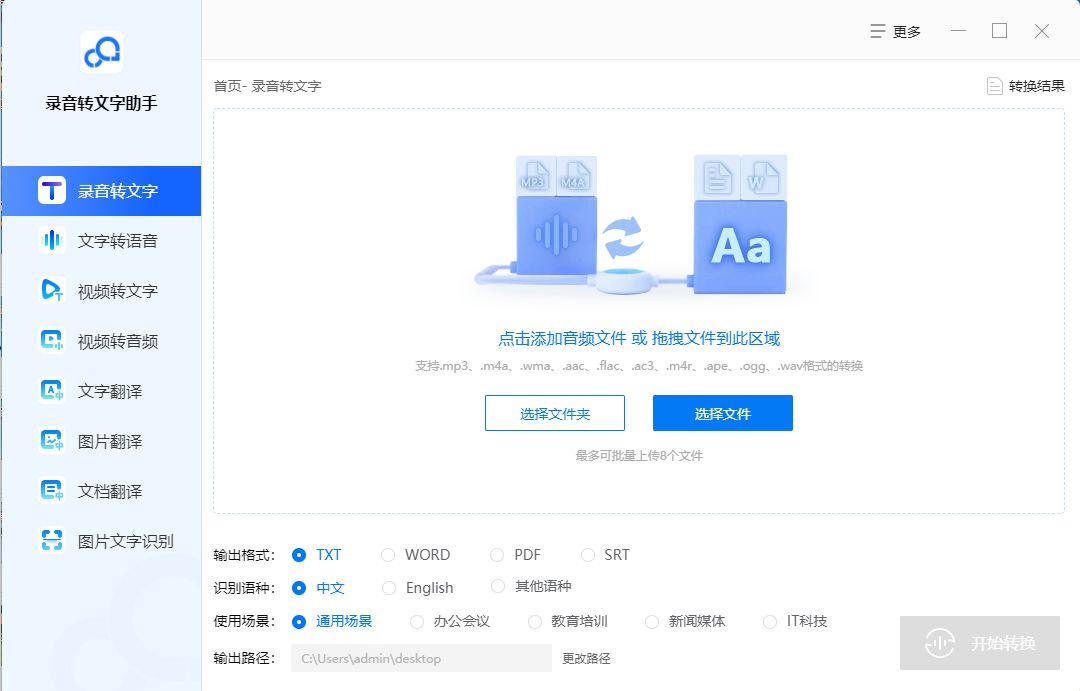Click the play icon beside 视频转文字

(x=52, y=290)
